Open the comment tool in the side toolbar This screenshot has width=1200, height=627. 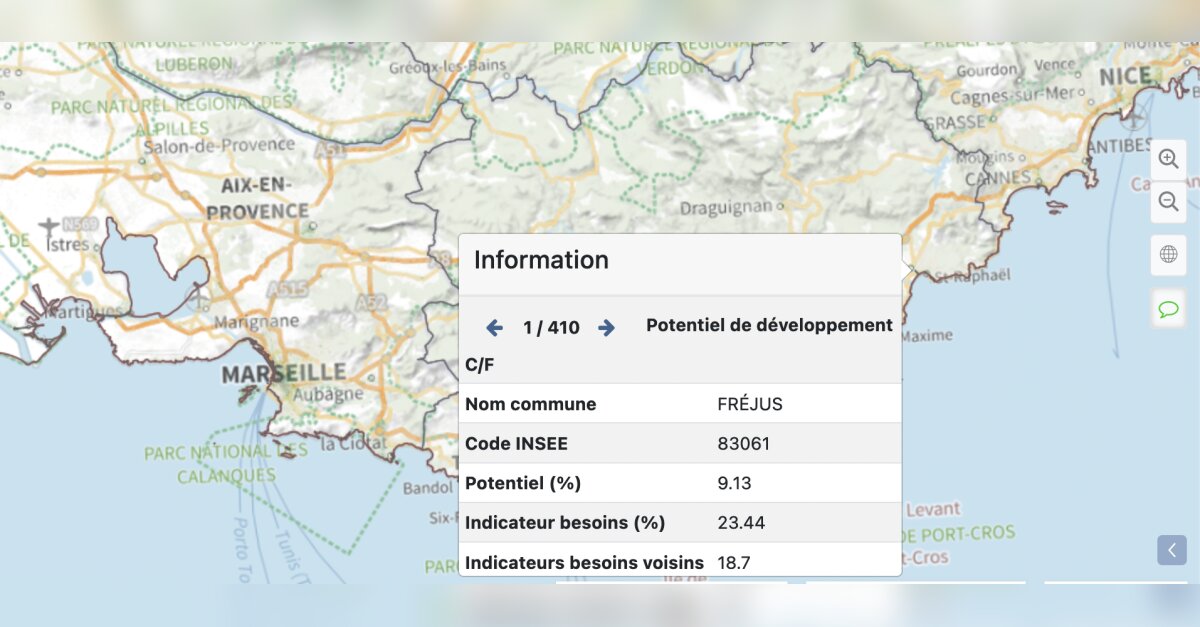1168,309
